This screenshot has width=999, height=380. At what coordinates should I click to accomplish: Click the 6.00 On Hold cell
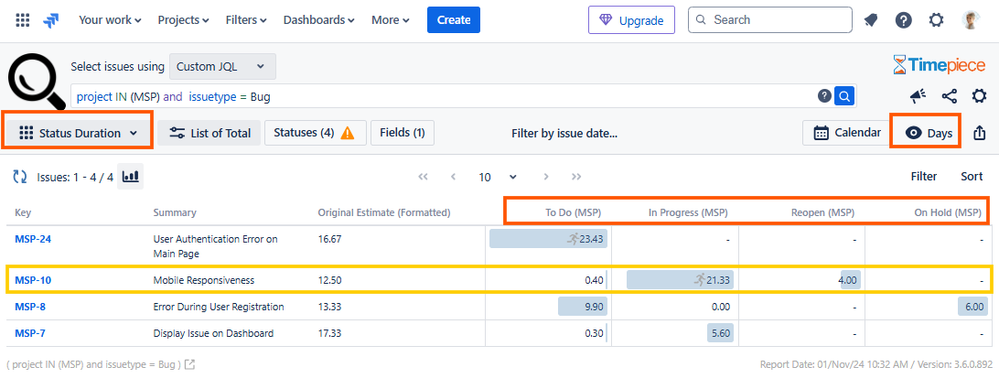(973, 307)
